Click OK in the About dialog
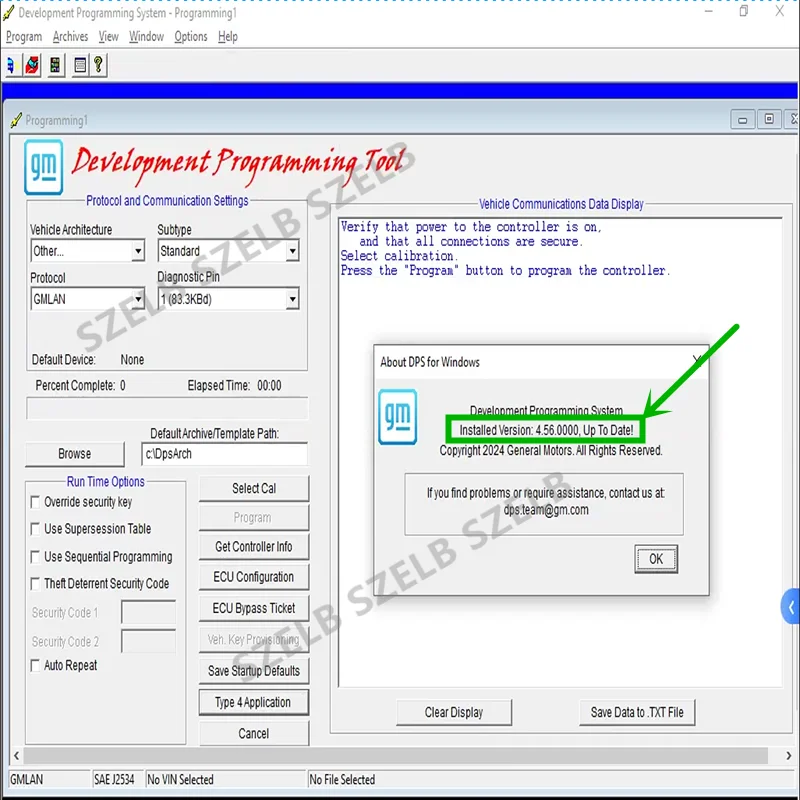 tap(656, 559)
